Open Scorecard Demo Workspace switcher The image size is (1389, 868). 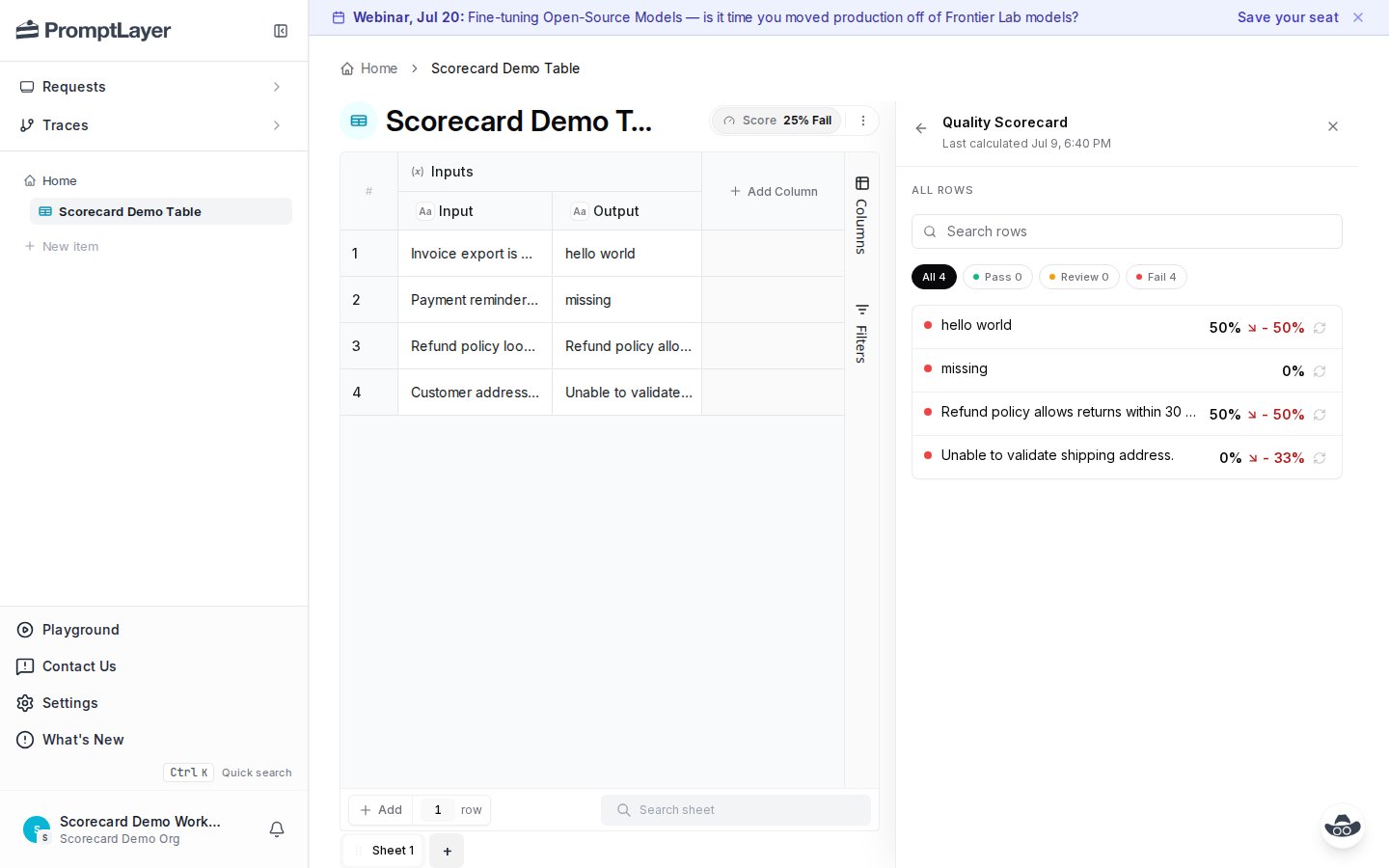click(123, 829)
